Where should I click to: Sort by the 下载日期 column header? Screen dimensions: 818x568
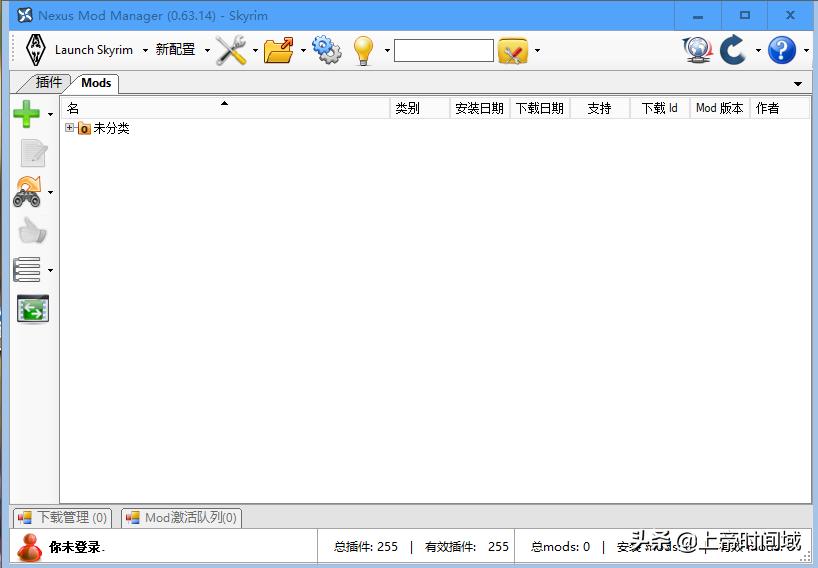pos(539,108)
